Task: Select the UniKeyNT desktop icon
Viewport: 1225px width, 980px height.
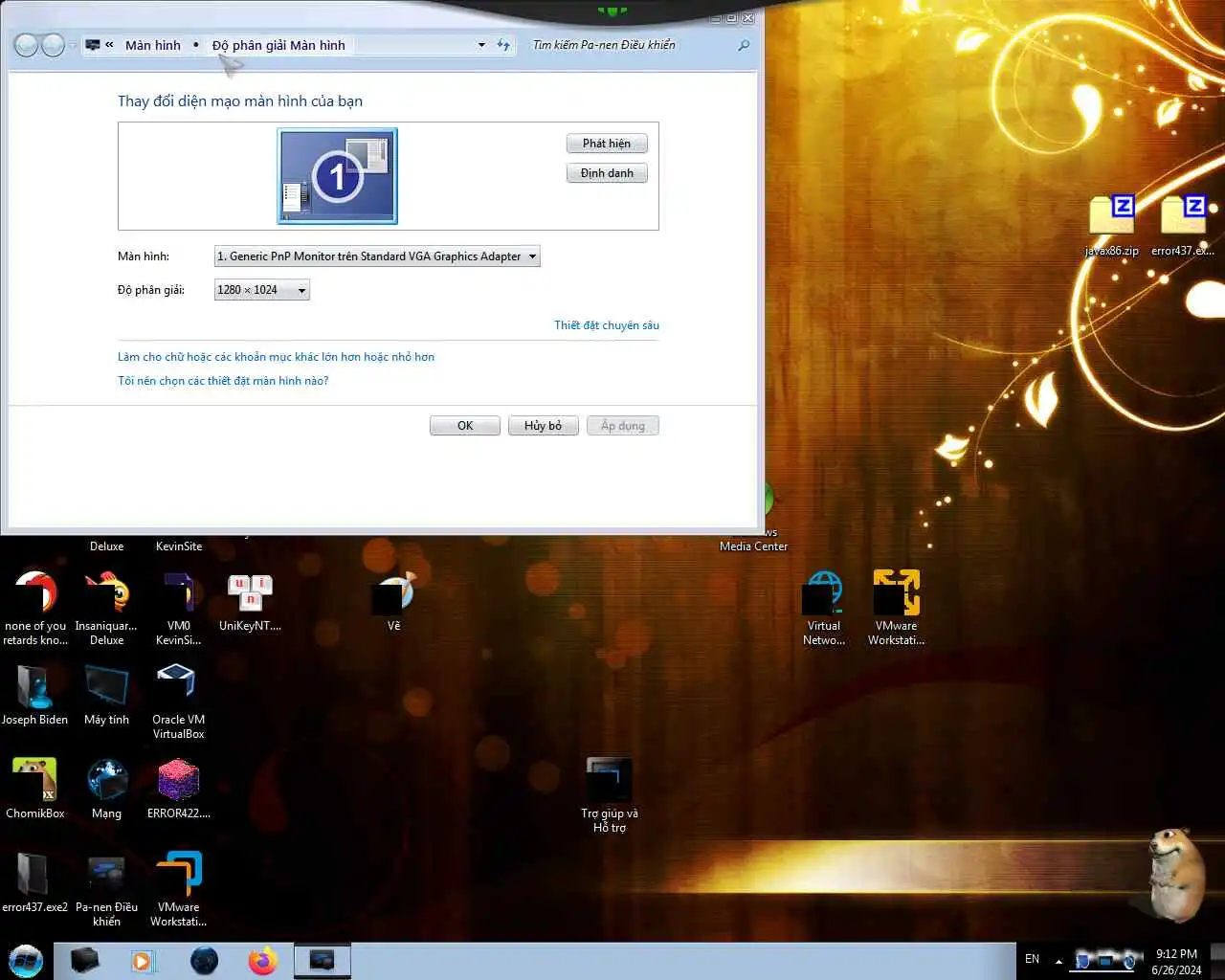Action: click(250, 602)
